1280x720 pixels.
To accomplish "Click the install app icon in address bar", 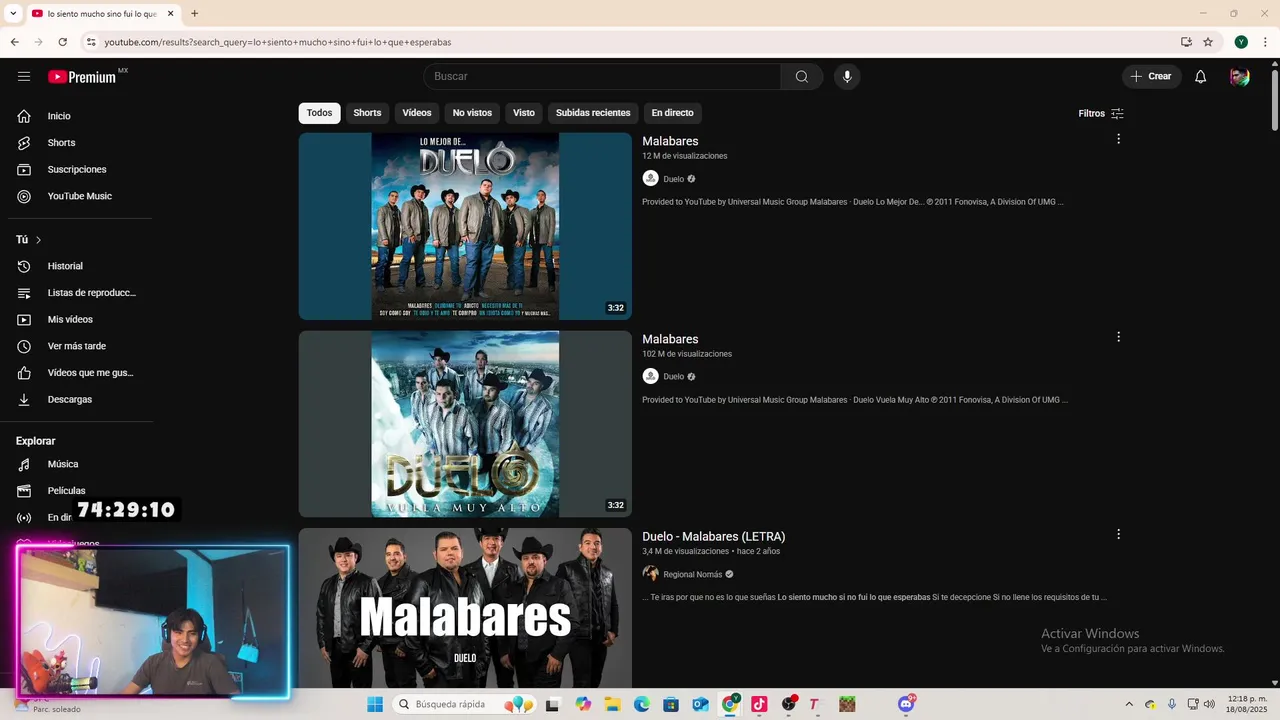I will (x=1186, y=42).
